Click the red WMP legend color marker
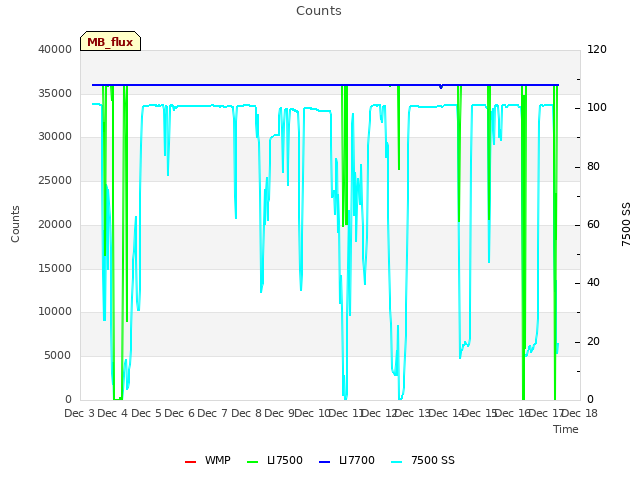 tap(191, 462)
